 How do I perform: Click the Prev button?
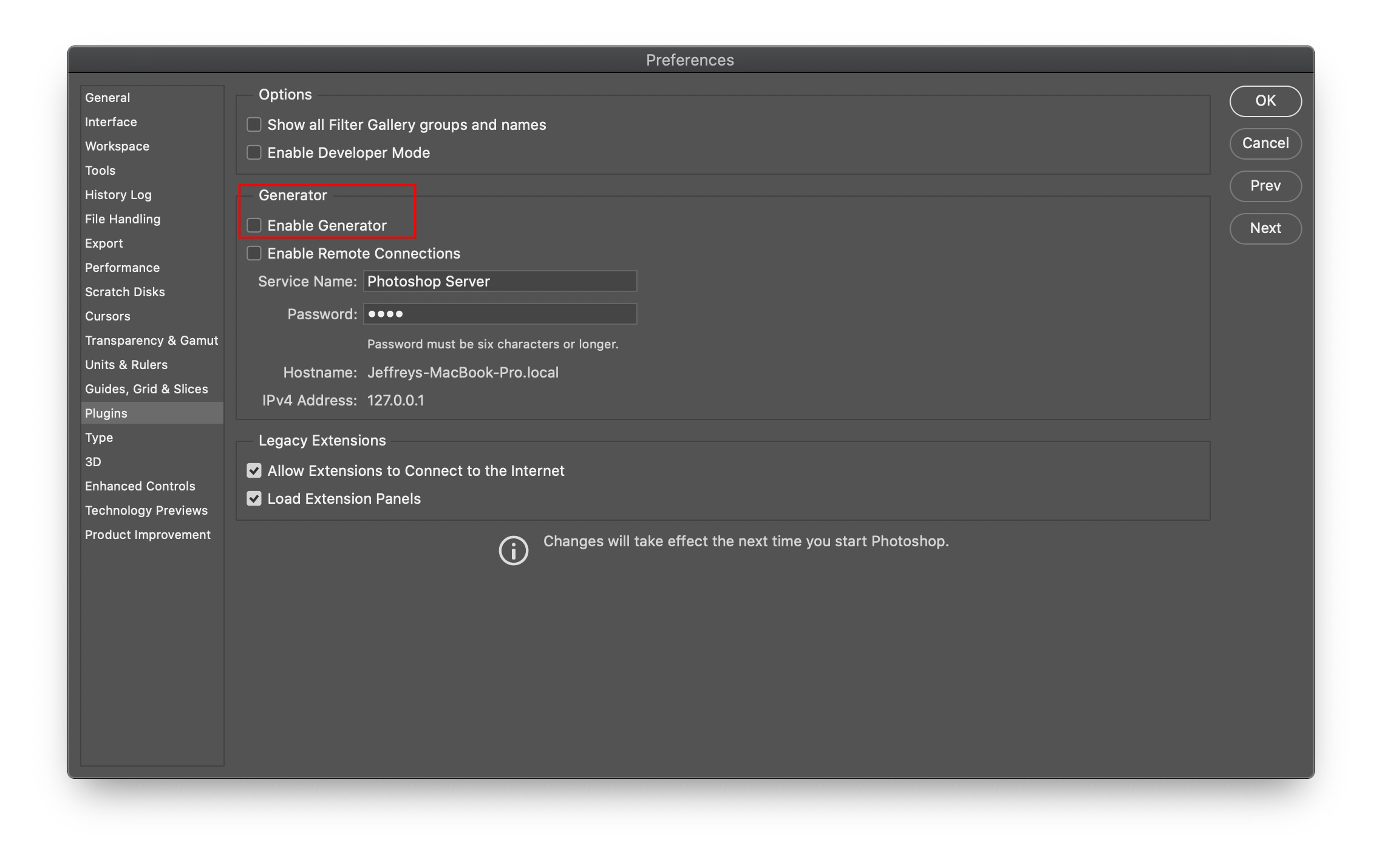tap(1265, 186)
